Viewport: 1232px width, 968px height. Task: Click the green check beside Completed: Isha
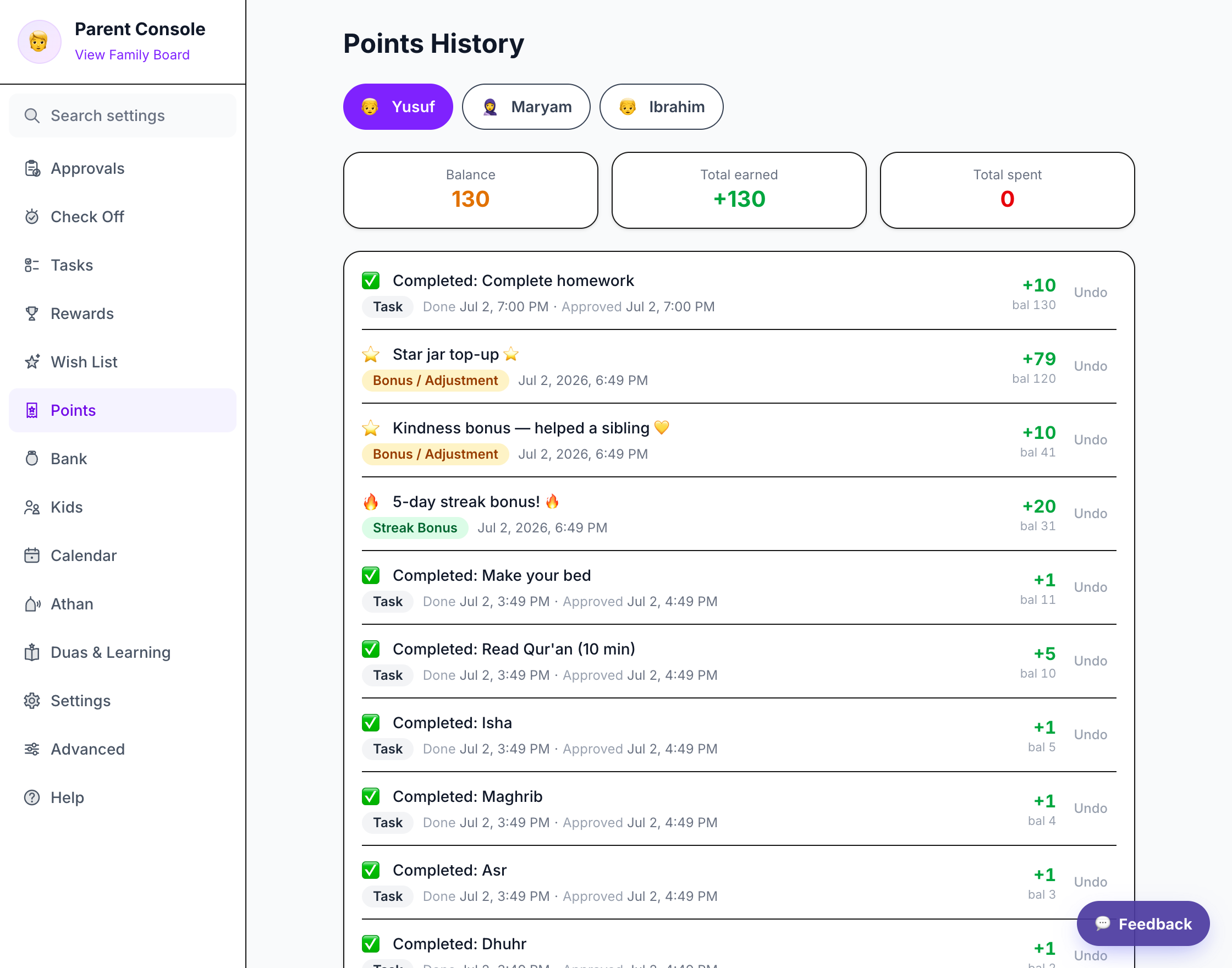click(x=371, y=723)
